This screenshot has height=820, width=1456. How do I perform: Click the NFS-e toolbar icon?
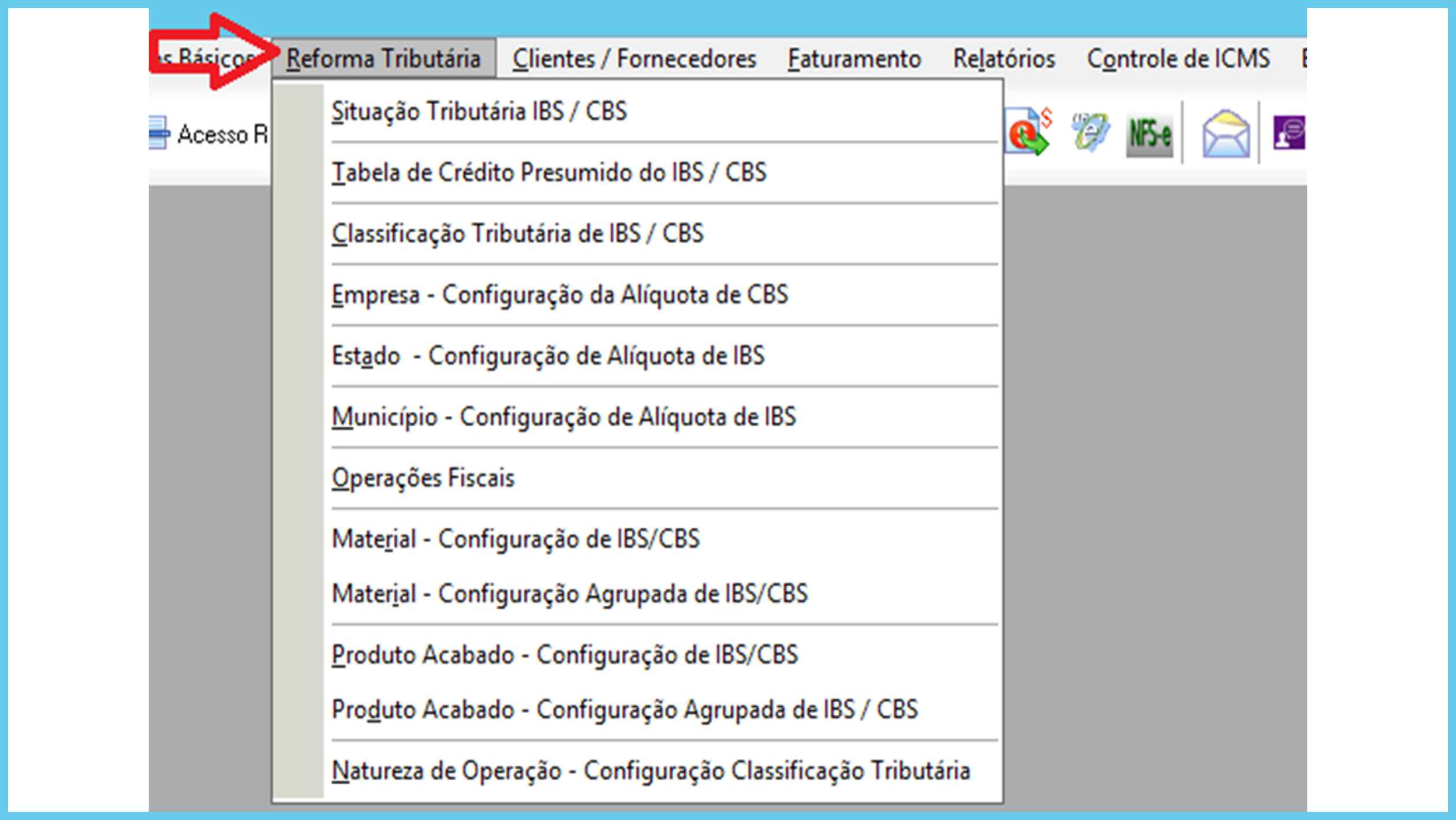point(1149,134)
